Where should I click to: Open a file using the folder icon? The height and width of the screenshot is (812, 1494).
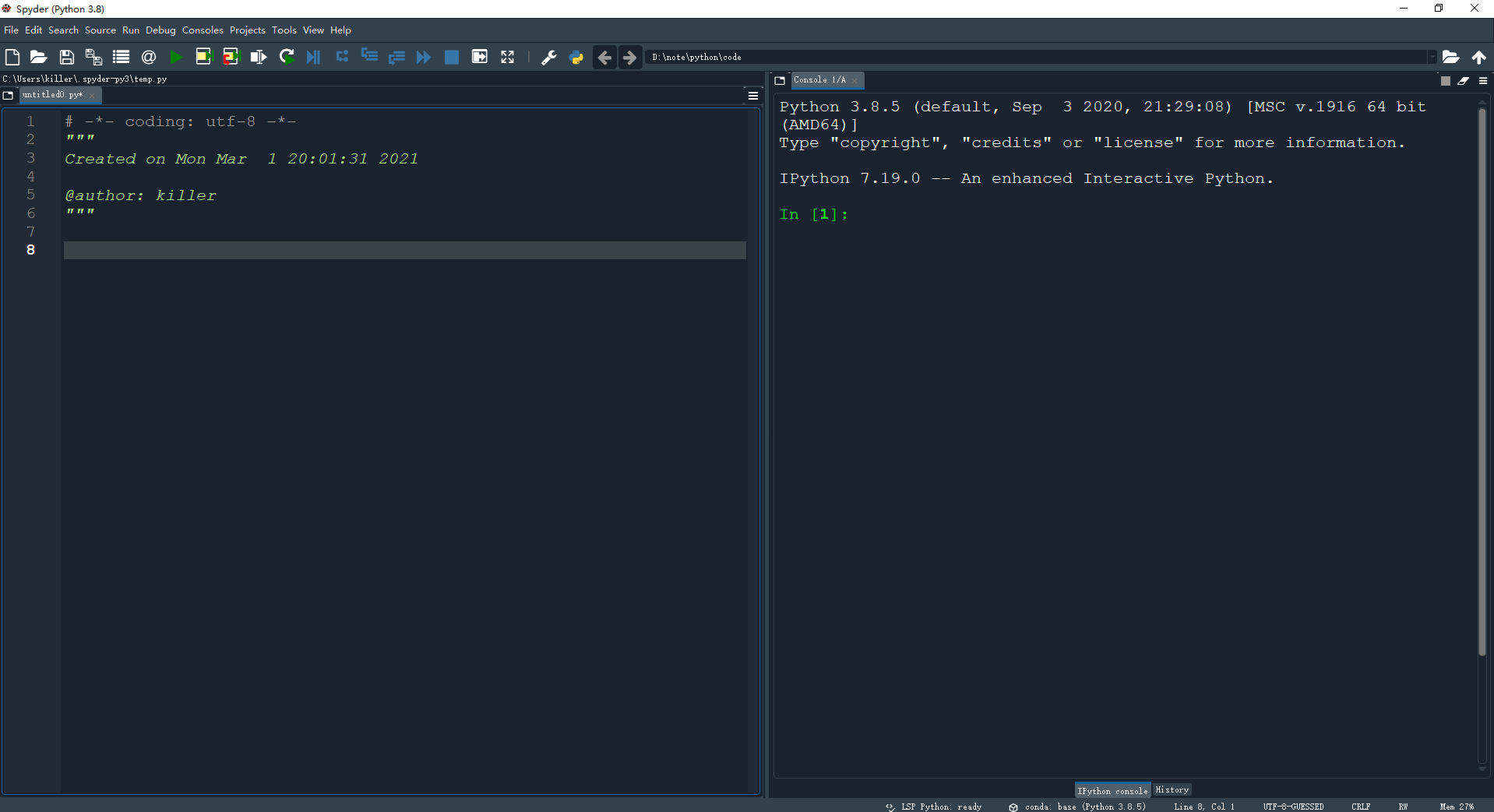(x=39, y=57)
